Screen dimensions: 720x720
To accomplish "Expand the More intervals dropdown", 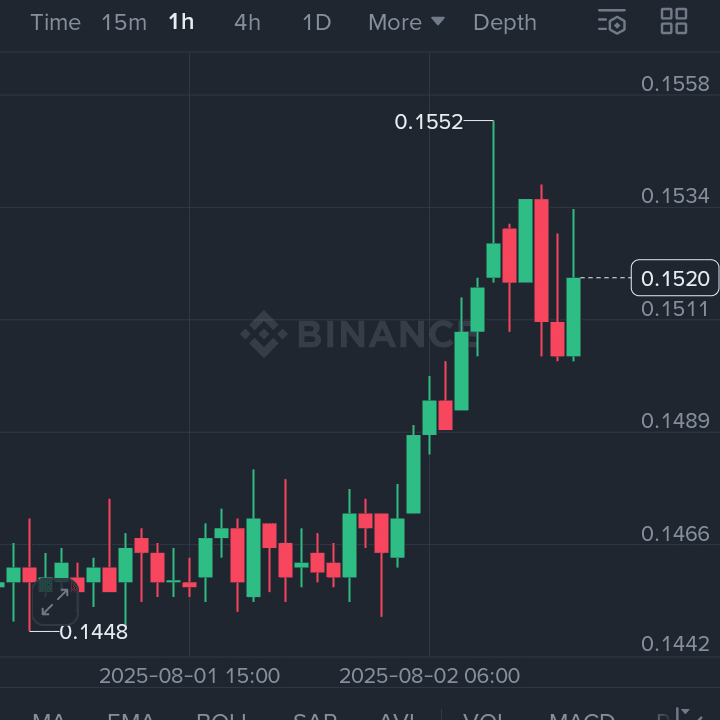I will [406, 22].
